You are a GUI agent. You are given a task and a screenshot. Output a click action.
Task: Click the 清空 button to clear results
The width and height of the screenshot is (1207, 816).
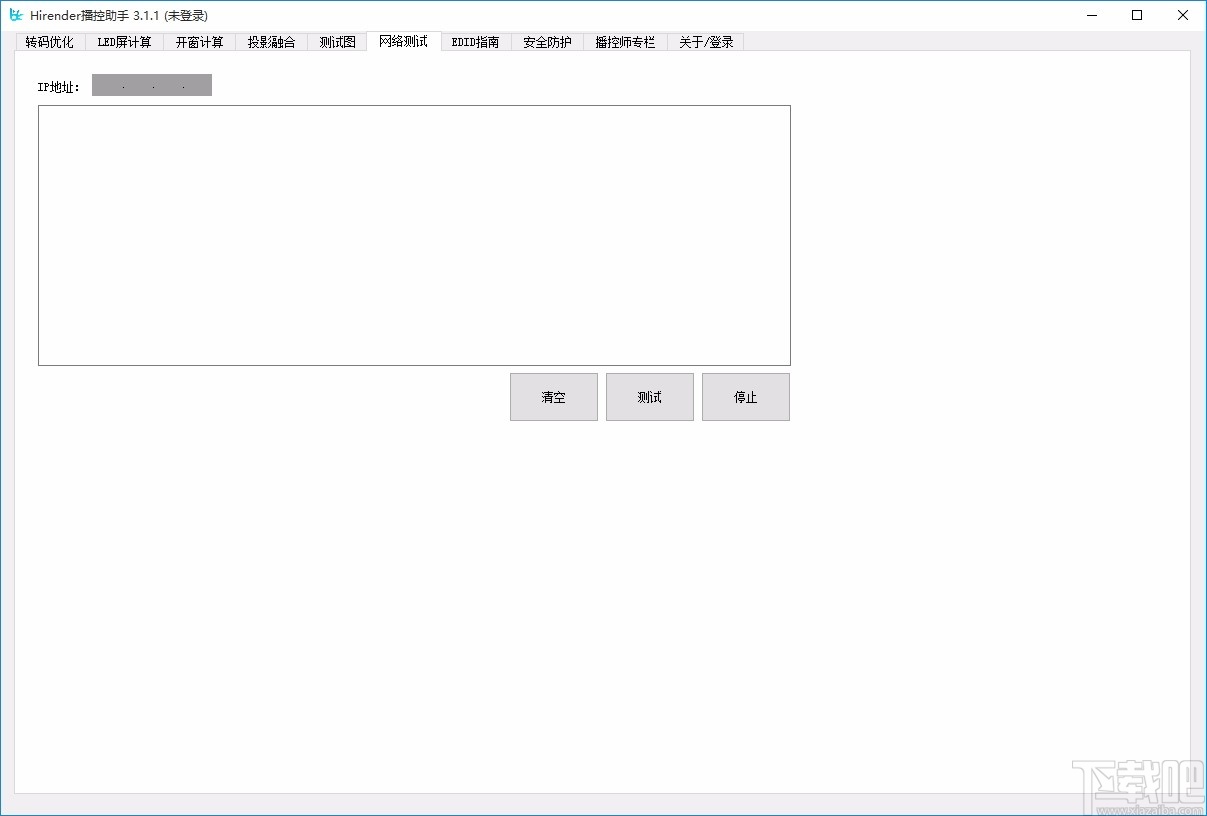(x=553, y=396)
